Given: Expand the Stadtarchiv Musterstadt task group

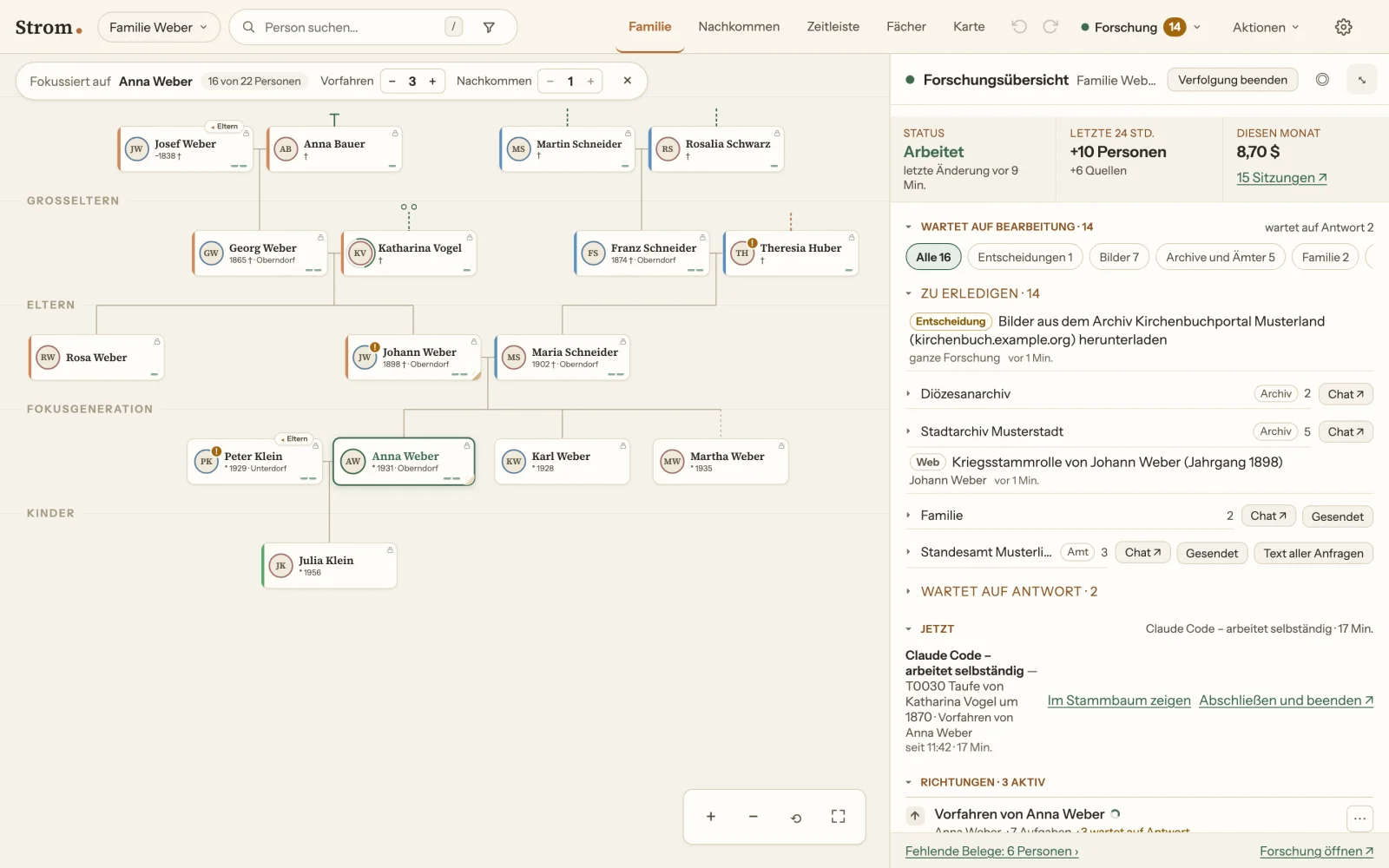Looking at the screenshot, I should [908, 431].
